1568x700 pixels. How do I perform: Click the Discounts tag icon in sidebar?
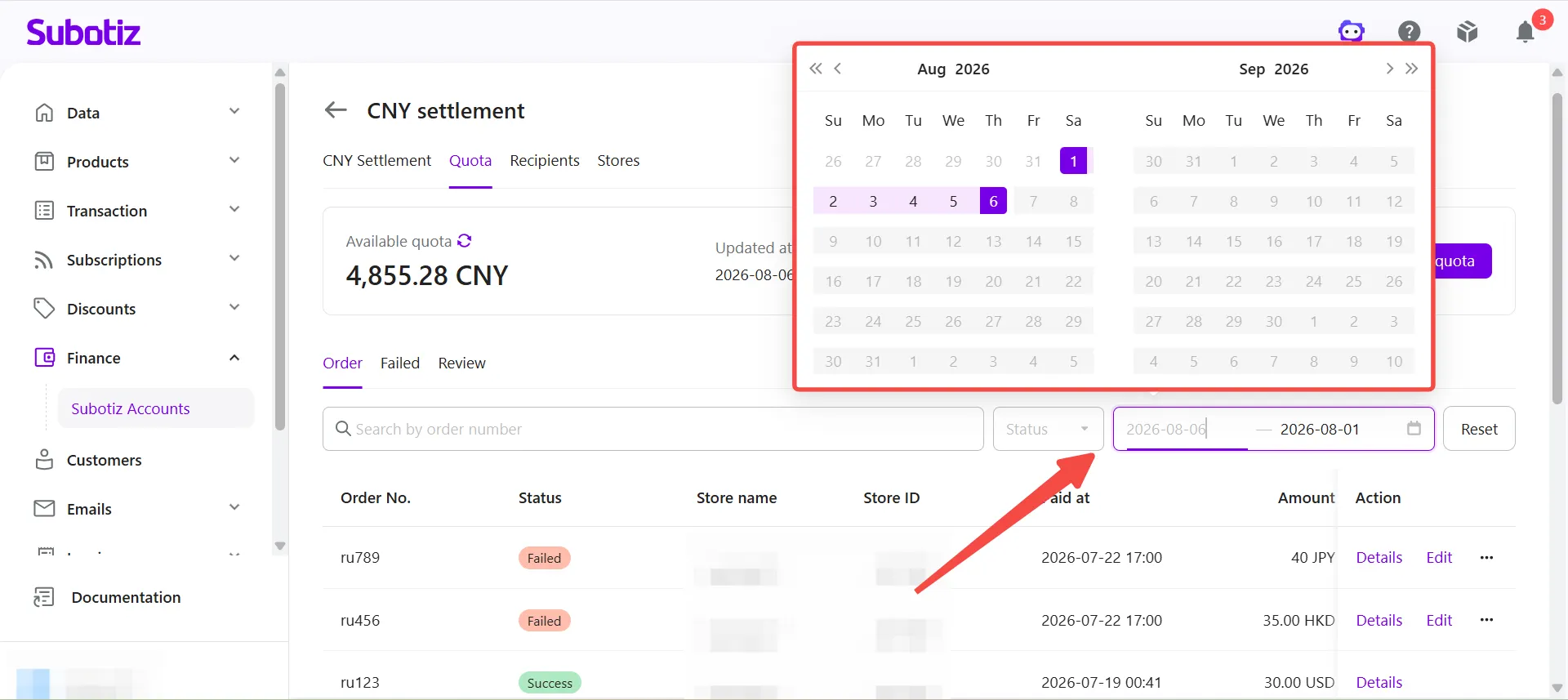pyautogui.click(x=44, y=308)
